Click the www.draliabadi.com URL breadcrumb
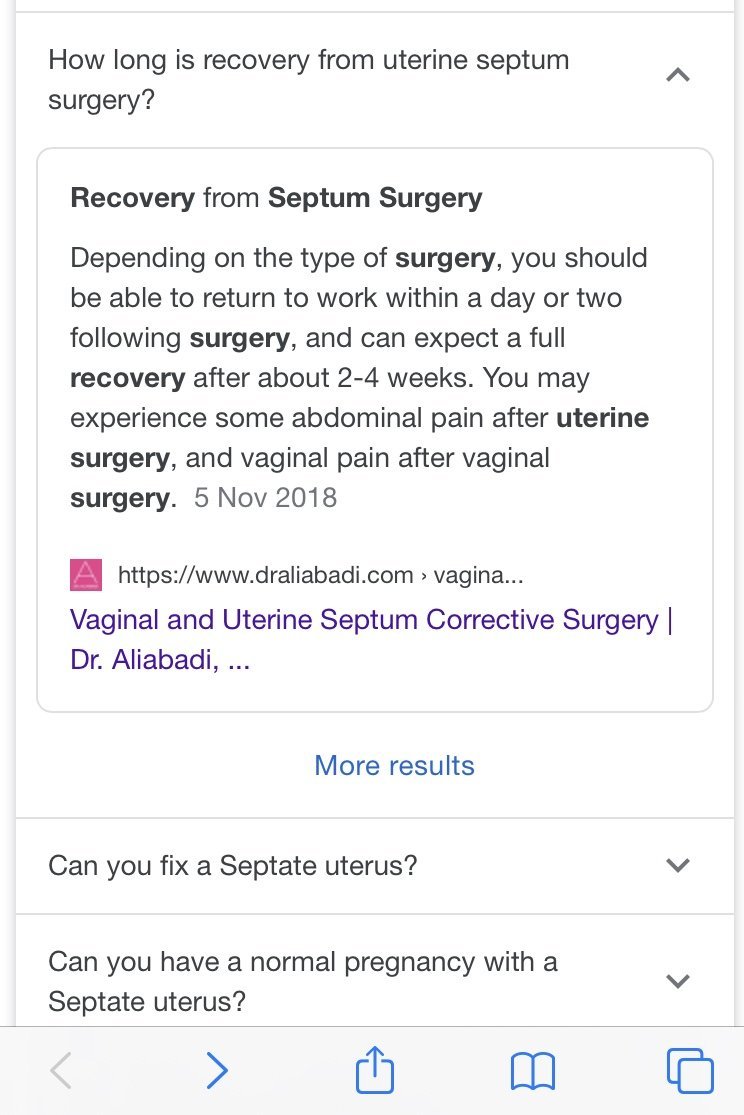 coord(320,575)
